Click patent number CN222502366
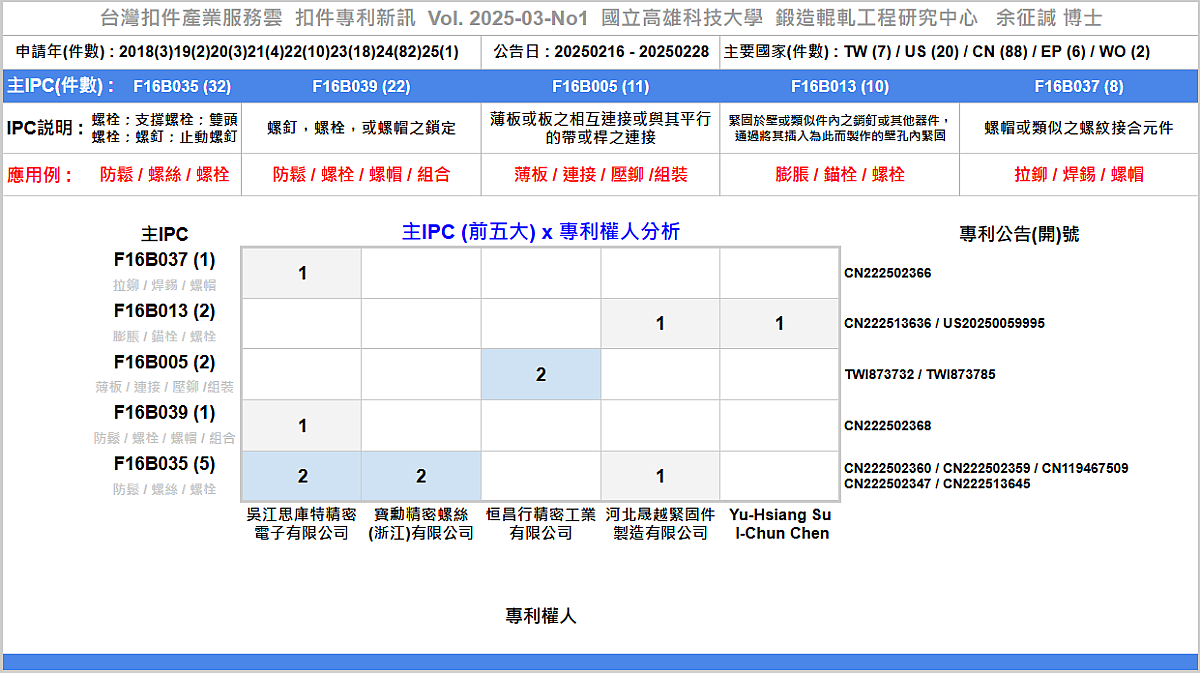The image size is (1200, 673). click(x=888, y=273)
